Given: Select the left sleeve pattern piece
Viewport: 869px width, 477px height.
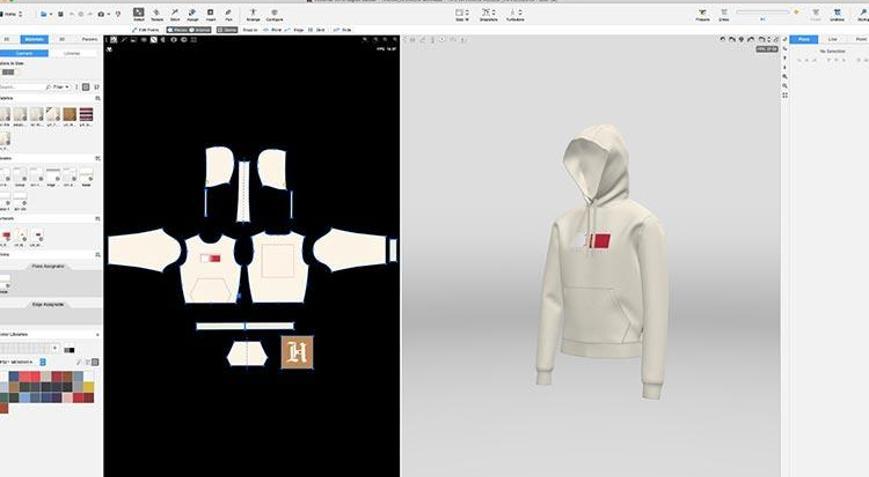Looking at the screenshot, I should [143, 250].
